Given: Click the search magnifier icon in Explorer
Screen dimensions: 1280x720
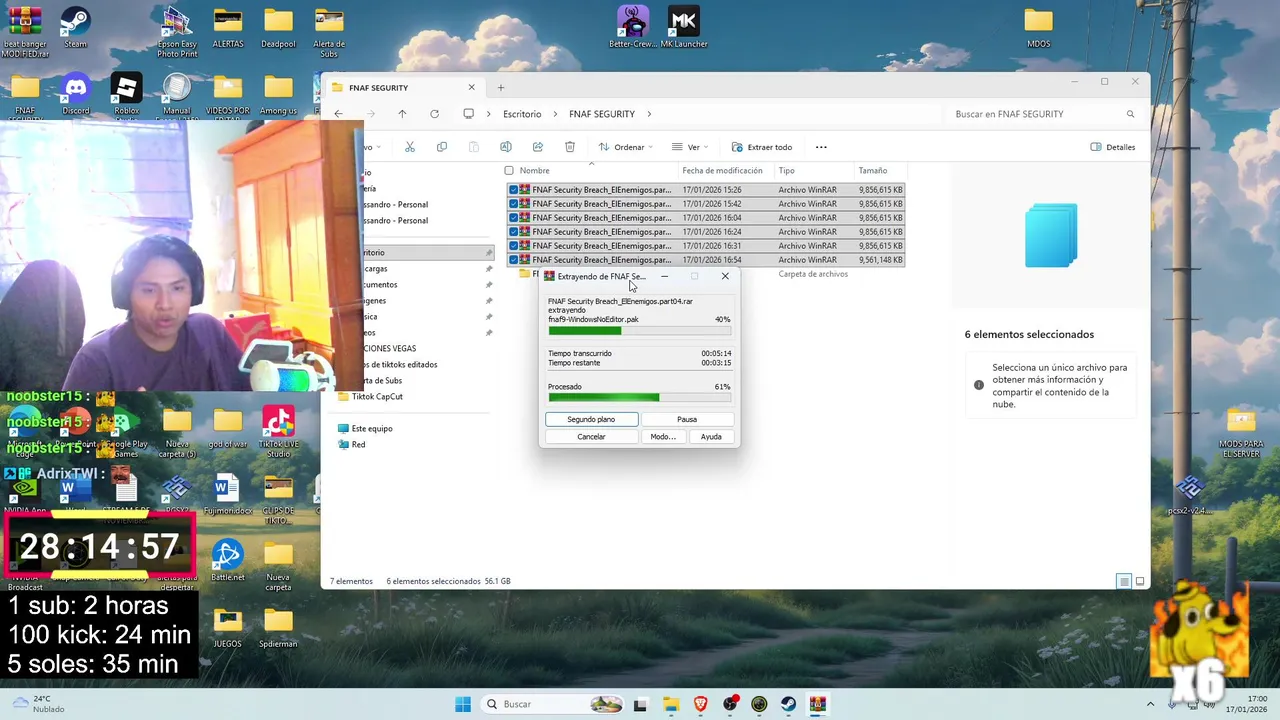Looking at the screenshot, I should (1131, 114).
